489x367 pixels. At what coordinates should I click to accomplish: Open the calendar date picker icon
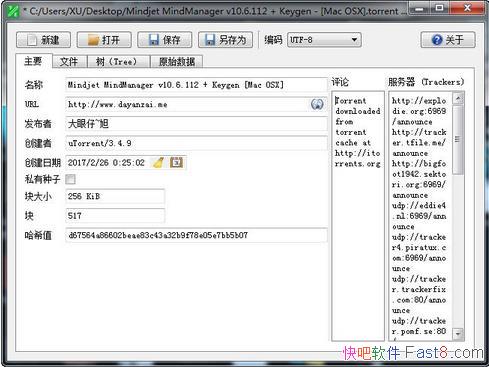click(x=176, y=163)
